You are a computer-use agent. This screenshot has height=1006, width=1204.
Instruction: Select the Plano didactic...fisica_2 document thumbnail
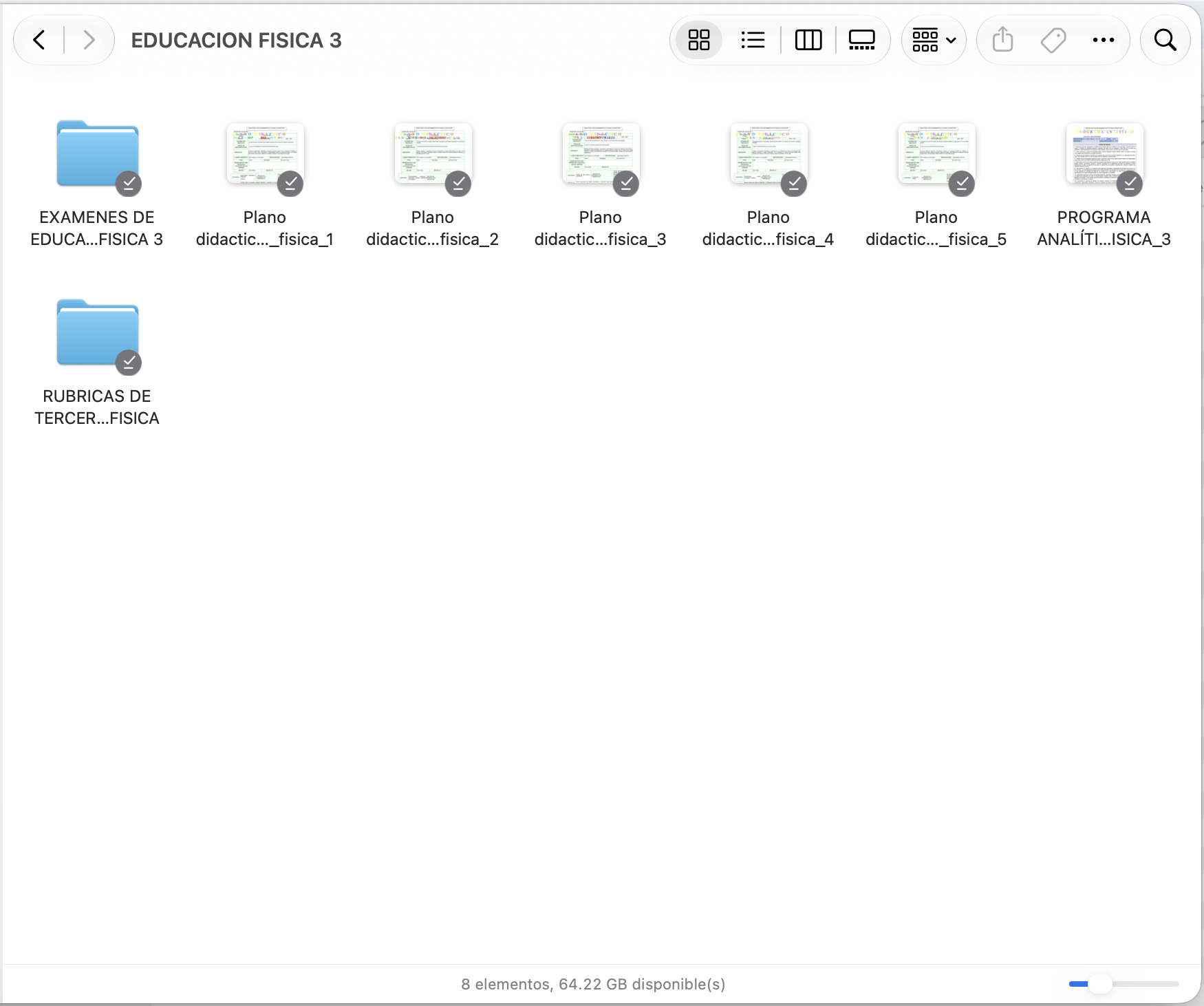coord(433,154)
